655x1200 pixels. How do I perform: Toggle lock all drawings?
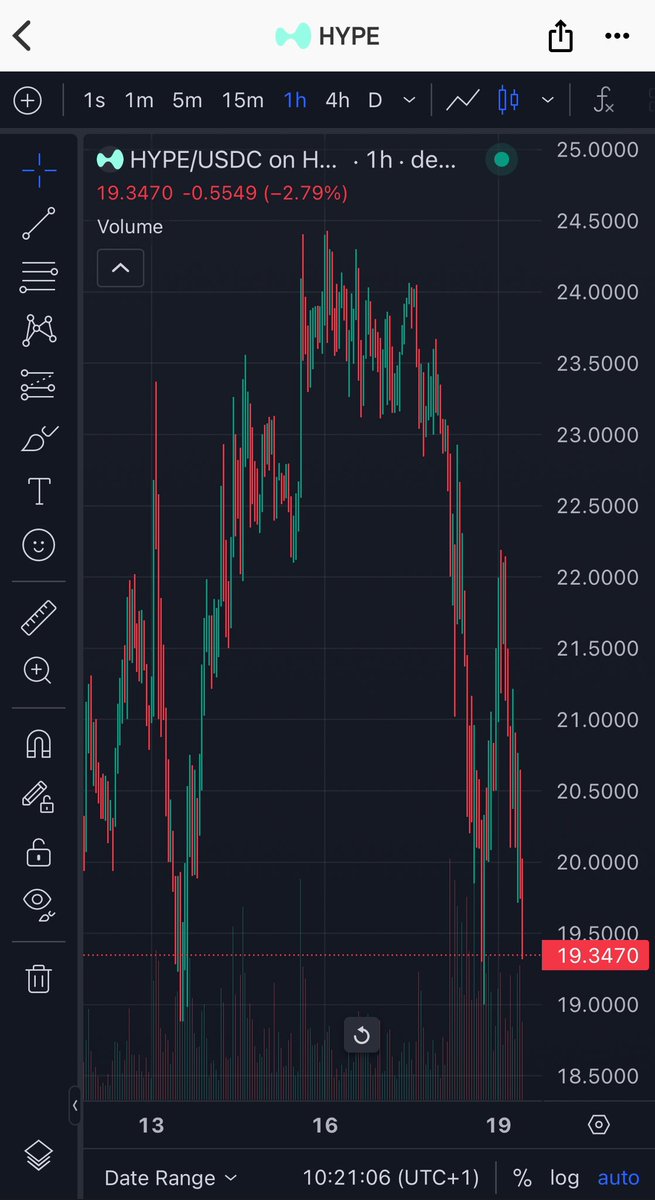coord(39,852)
